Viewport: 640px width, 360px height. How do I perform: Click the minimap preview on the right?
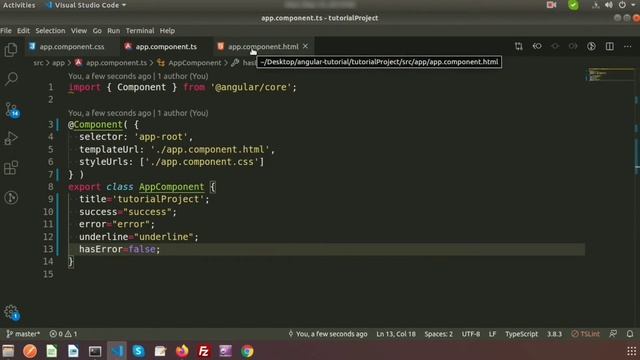[610, 75]
